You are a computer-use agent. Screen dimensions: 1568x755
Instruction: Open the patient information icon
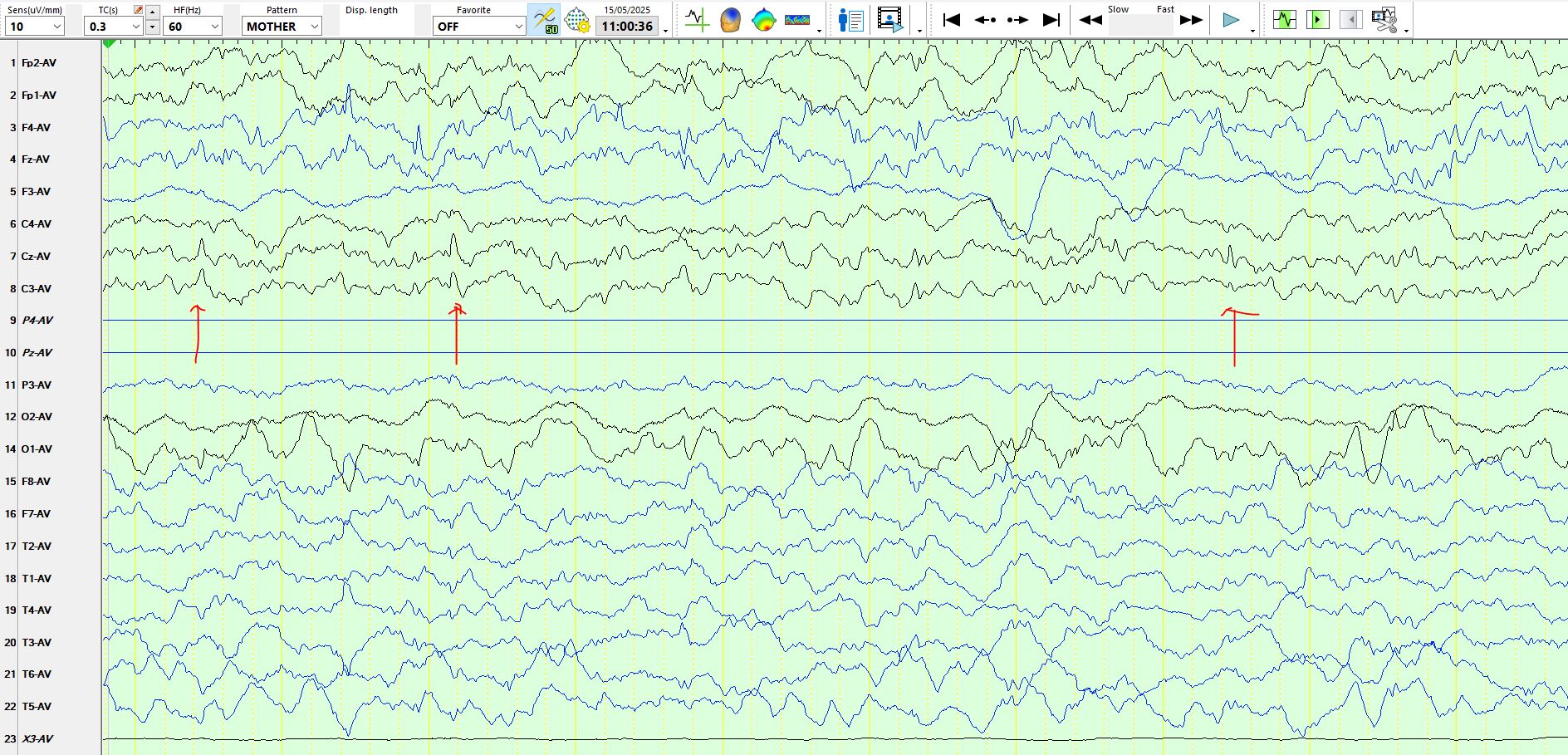851,20
